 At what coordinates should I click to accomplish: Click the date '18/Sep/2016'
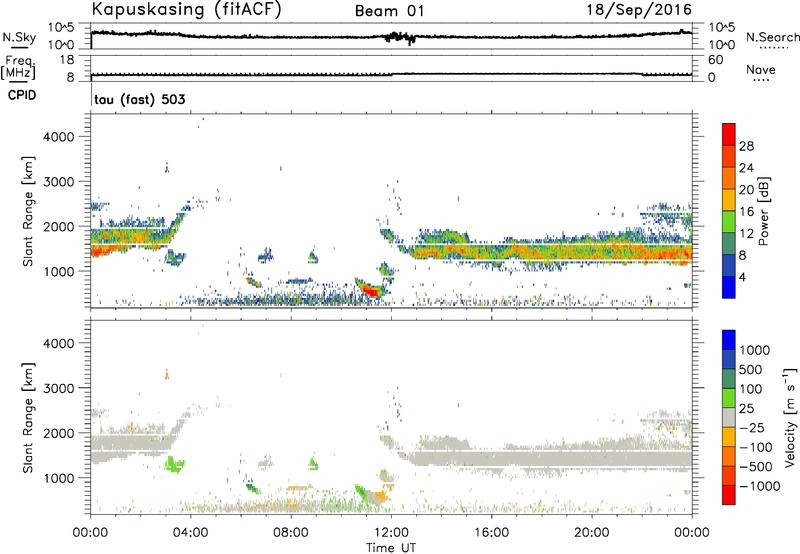coord(639,9)
